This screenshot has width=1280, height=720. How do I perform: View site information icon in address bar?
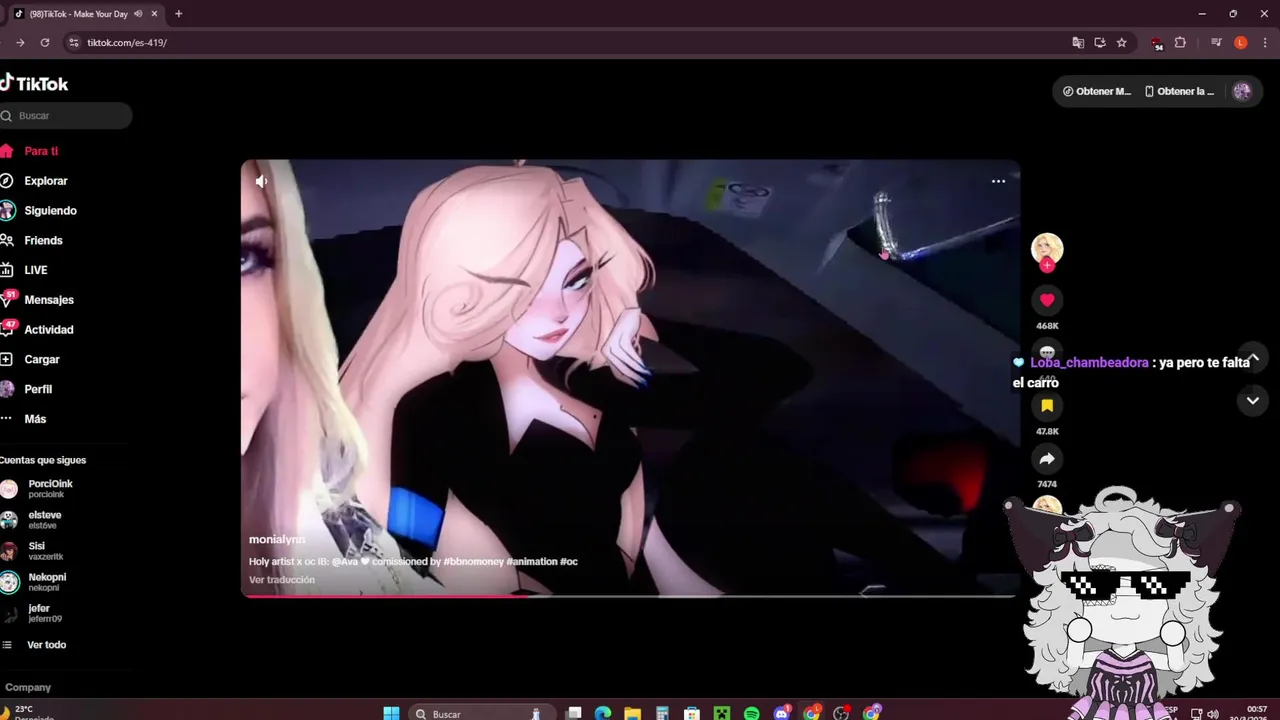coord(73,43)
